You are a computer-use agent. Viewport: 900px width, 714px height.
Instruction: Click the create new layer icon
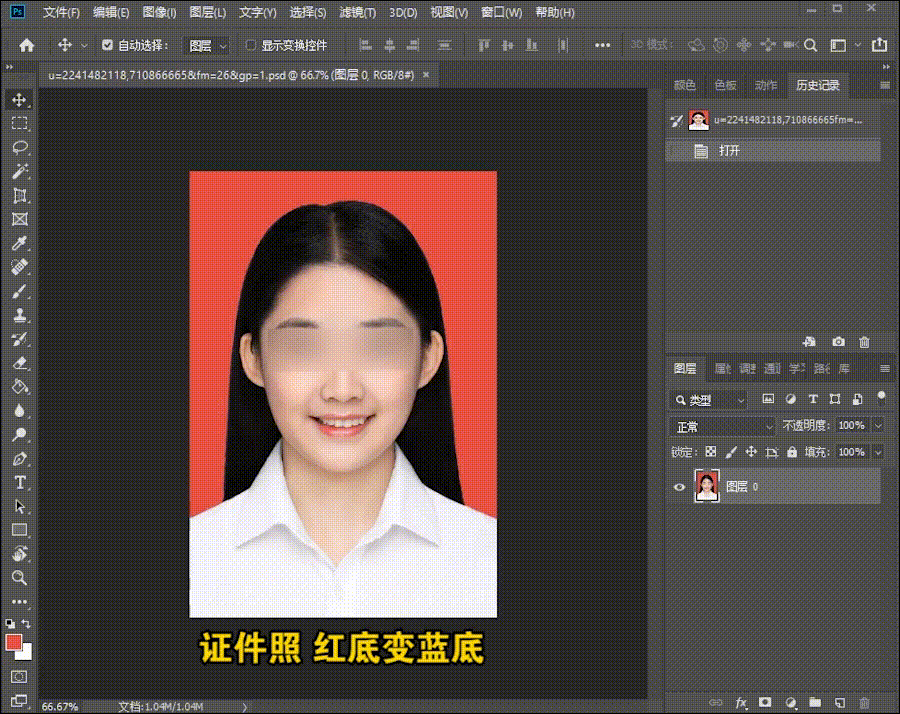840,702
